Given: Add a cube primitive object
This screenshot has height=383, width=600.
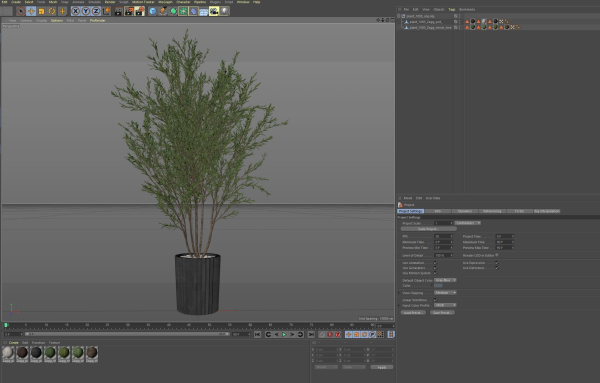Looking at the screenshot, I should (x=153, y=11).
